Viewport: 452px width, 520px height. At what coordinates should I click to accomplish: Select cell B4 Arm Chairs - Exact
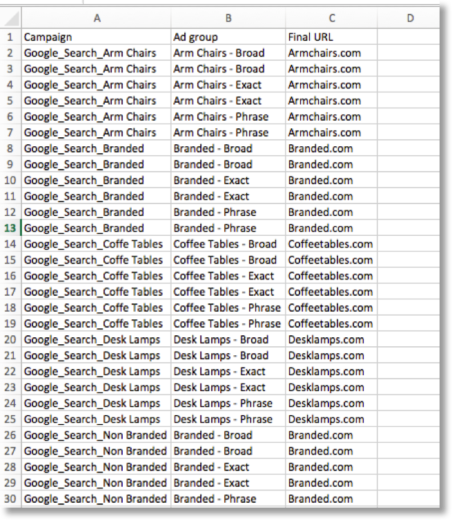click(x=228, y=85)
